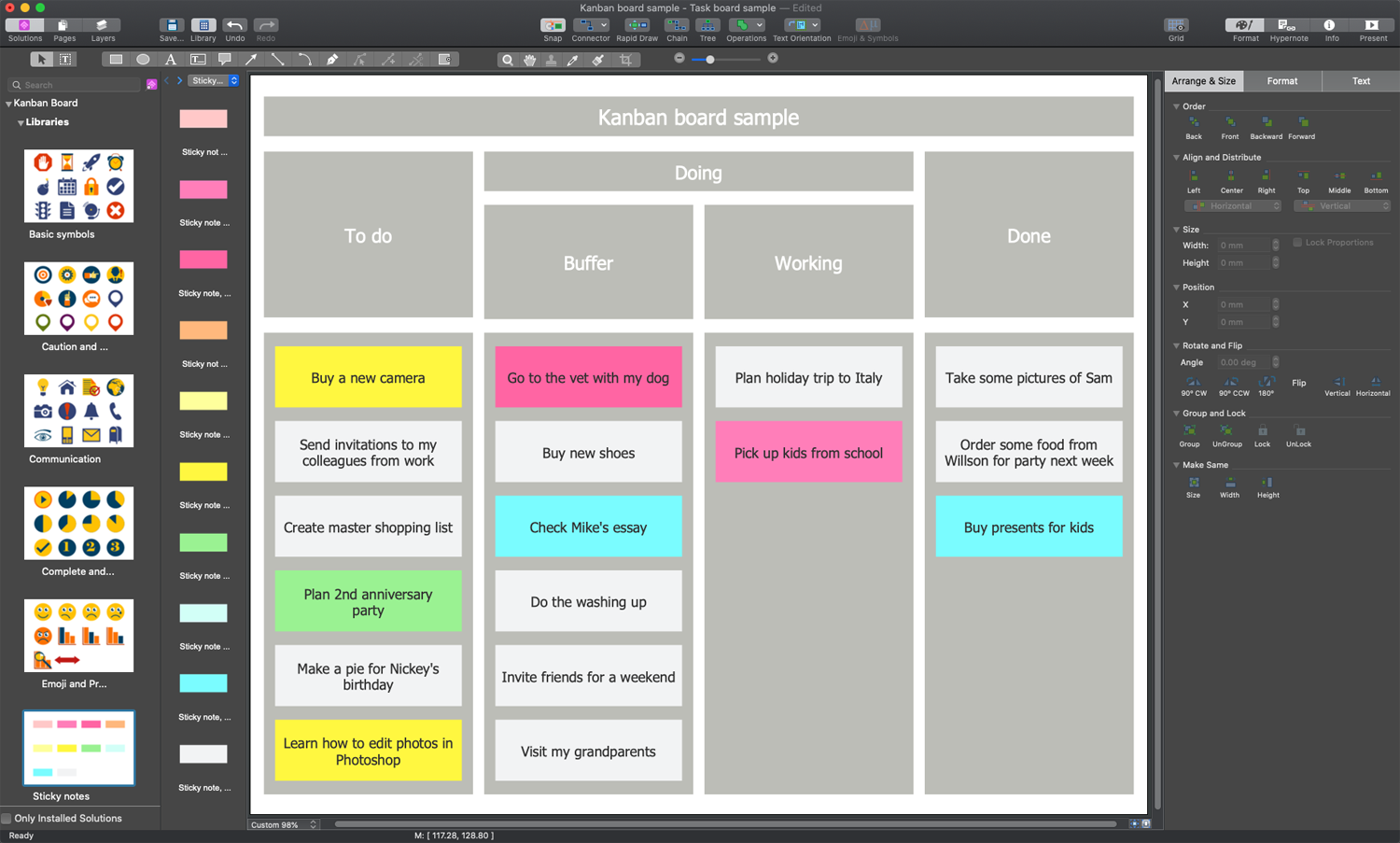Select the orange sticky note swatch
Image resolution: width=1400 pixels, height=843 pixels.
coord(203,330)
